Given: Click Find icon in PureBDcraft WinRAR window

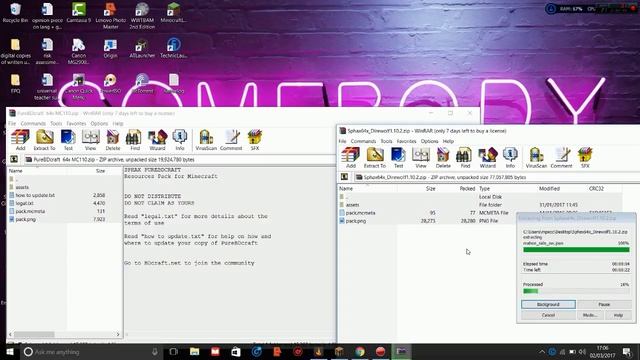Looking at the screenshot, I should 134,140.
